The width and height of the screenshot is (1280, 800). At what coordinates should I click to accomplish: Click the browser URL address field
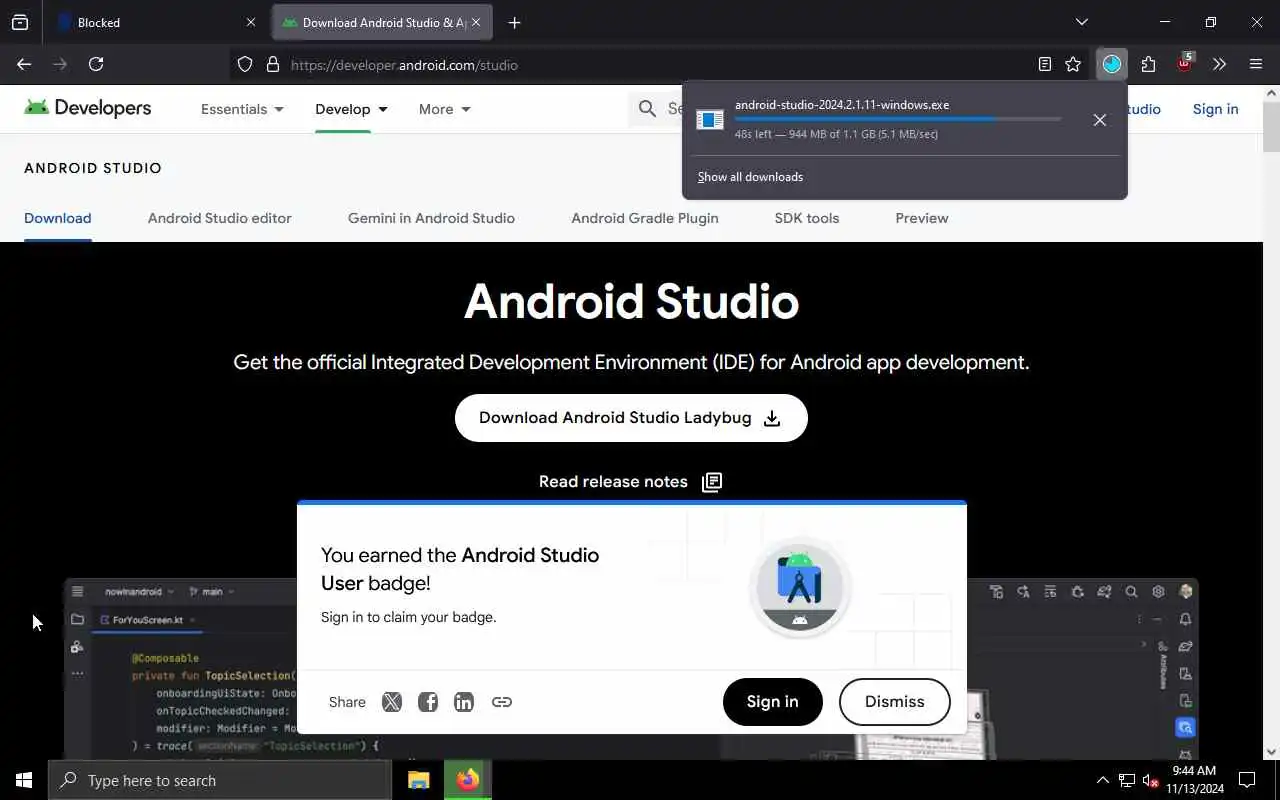coord(660,65)
